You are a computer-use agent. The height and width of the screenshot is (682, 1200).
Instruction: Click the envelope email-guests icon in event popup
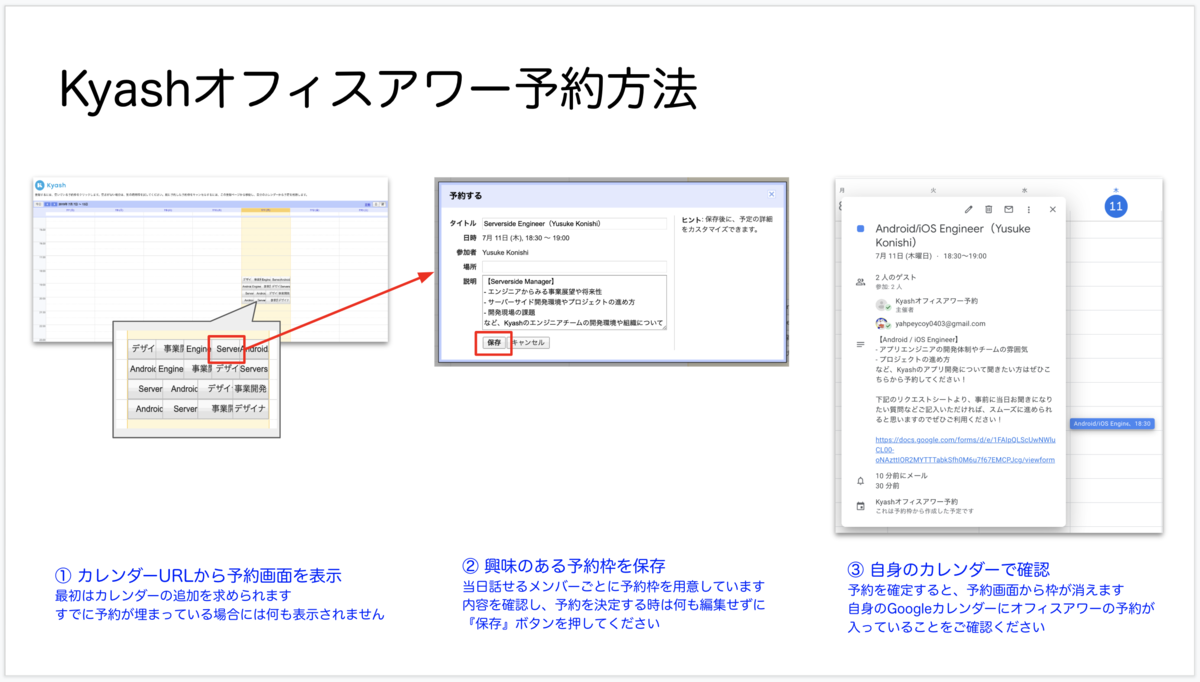(1009, 209)
